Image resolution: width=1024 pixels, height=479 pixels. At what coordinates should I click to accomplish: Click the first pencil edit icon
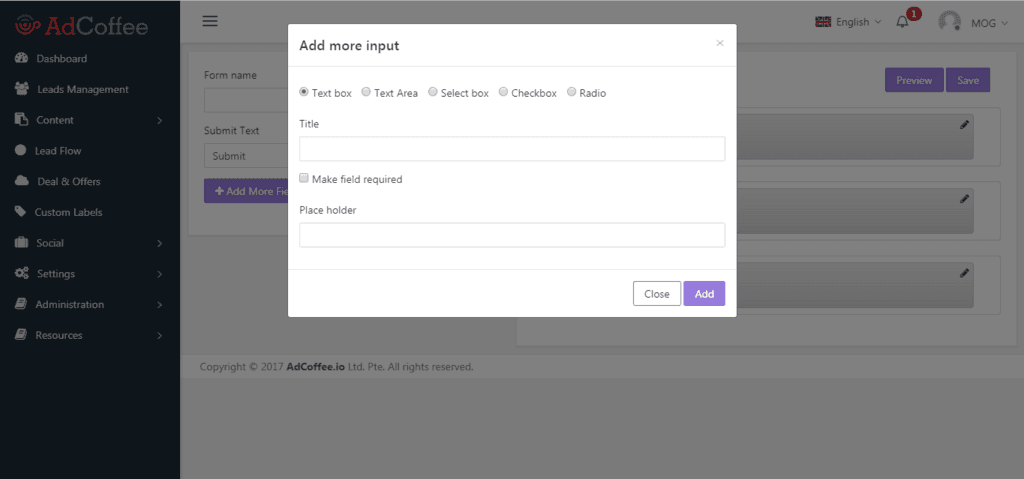tap(965, 124)
